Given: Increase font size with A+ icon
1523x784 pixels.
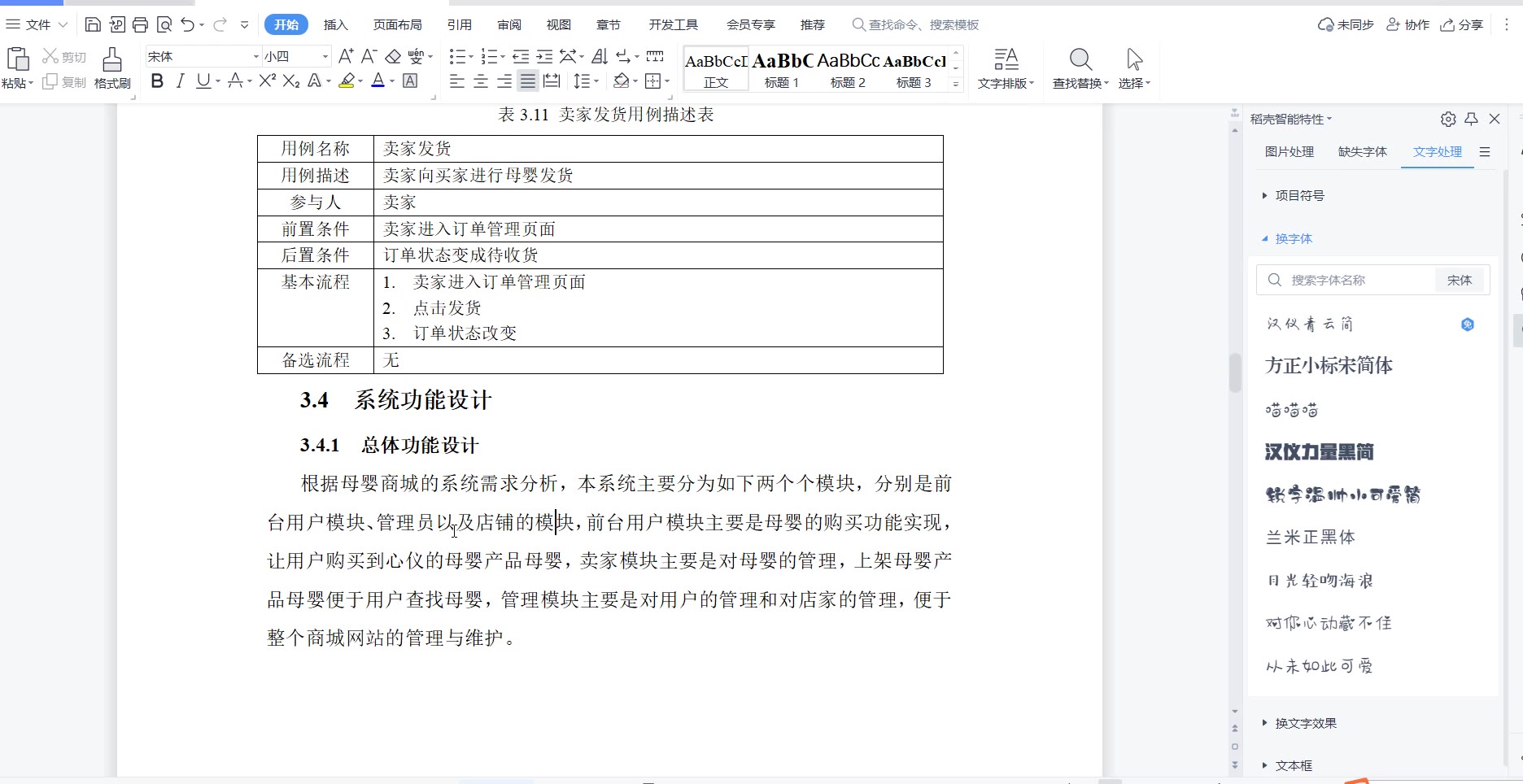Looking at the screenshot, I should click(x=346, y=56).
